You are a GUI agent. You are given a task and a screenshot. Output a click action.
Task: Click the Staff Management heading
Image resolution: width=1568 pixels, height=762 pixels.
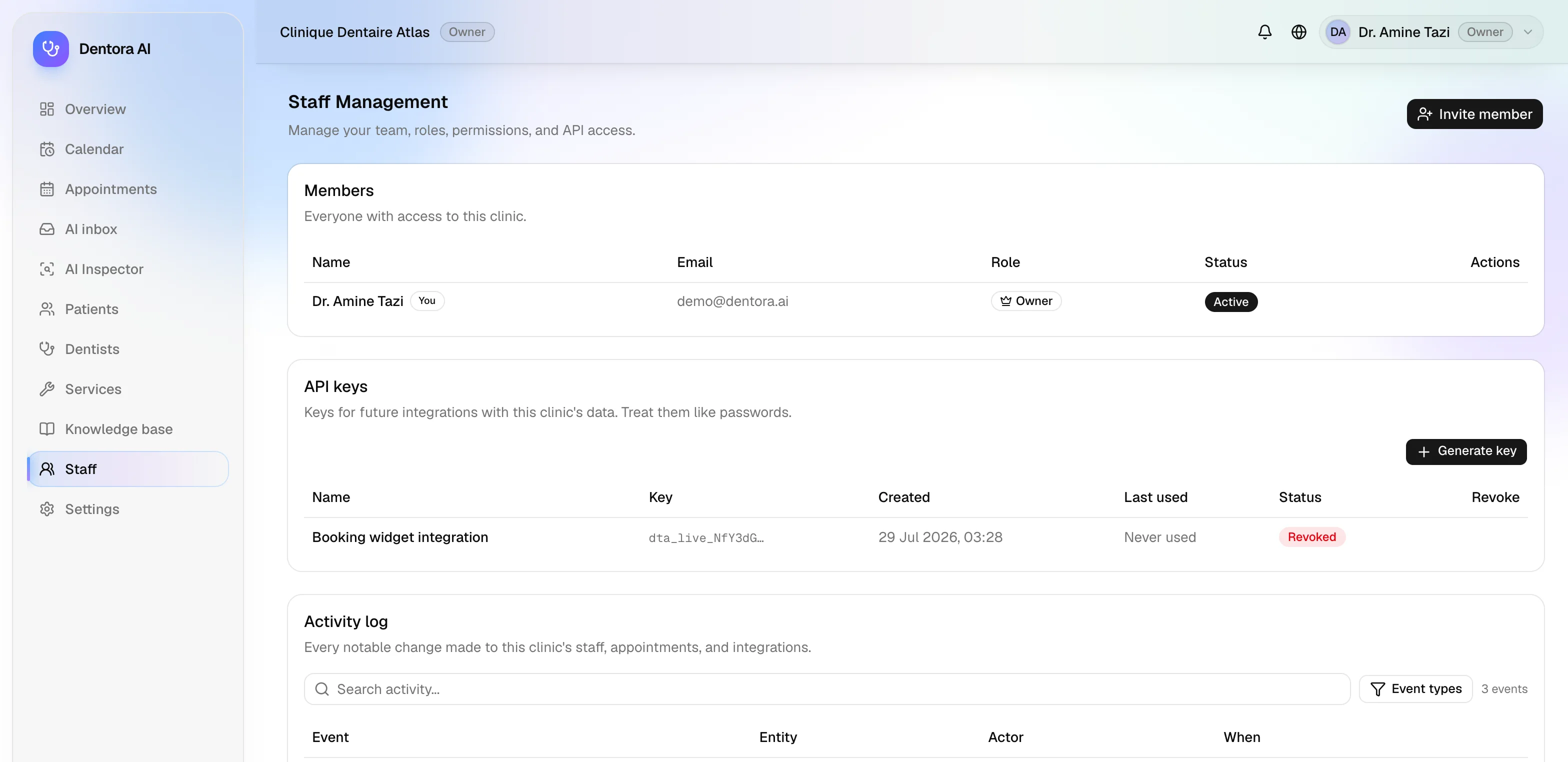click(x=367, y=101)
